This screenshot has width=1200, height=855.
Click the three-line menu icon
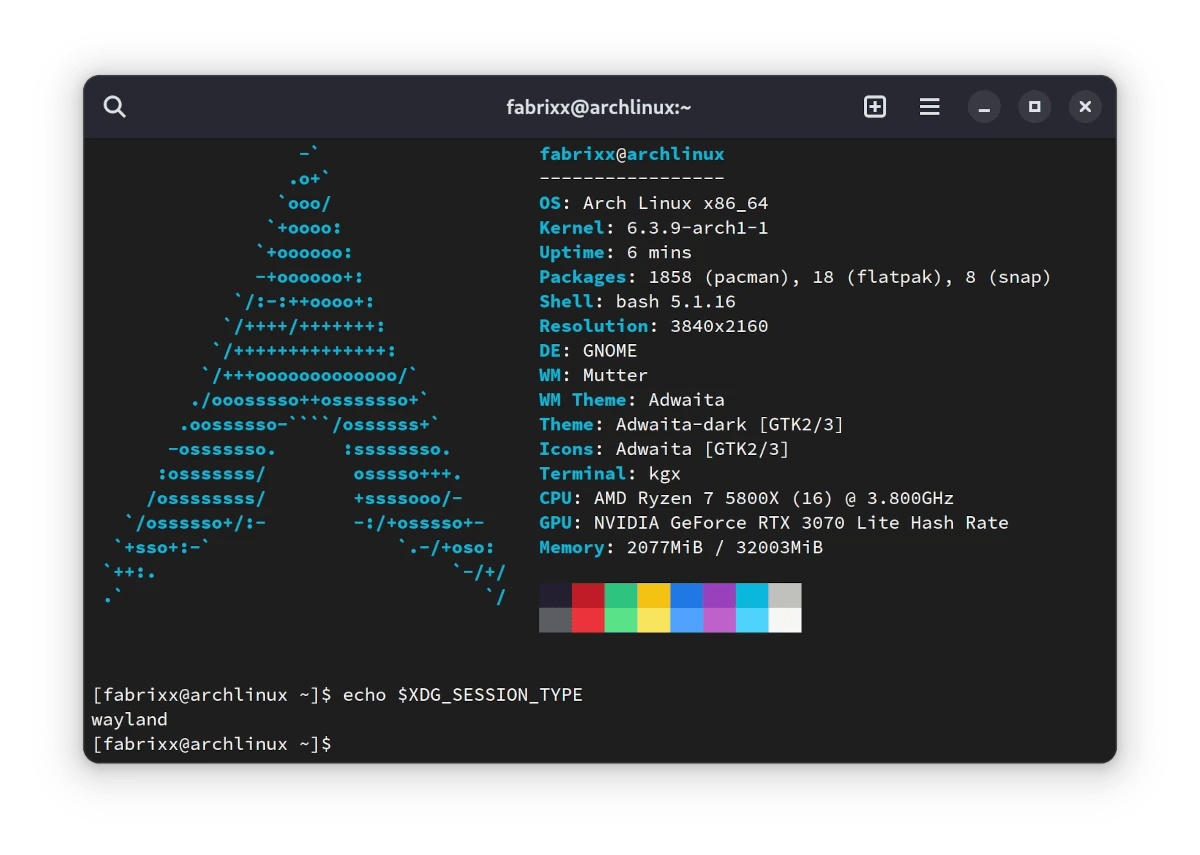click(x=929, y=106)
